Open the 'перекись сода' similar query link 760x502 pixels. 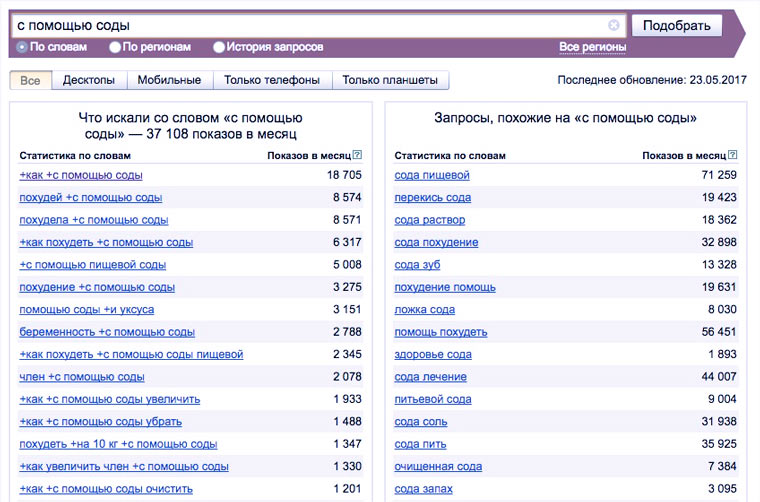[x=433, y=198]
